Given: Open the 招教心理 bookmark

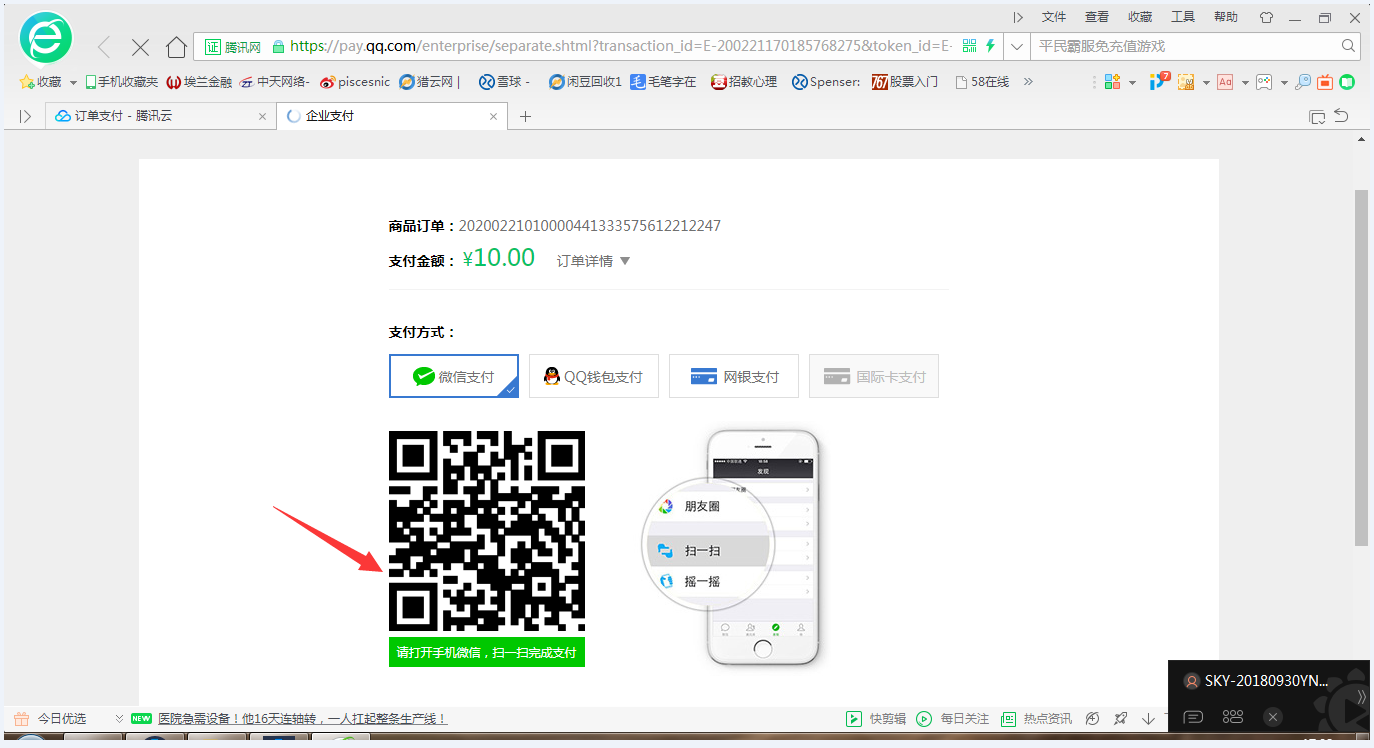Looking at the screenshot, I should pos(744,82).
